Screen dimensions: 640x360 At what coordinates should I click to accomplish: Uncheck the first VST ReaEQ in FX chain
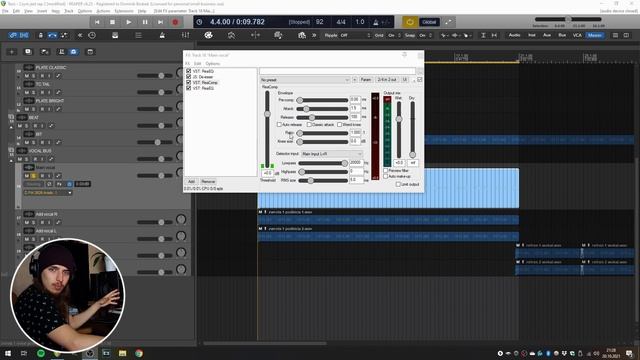coord(189,71)
